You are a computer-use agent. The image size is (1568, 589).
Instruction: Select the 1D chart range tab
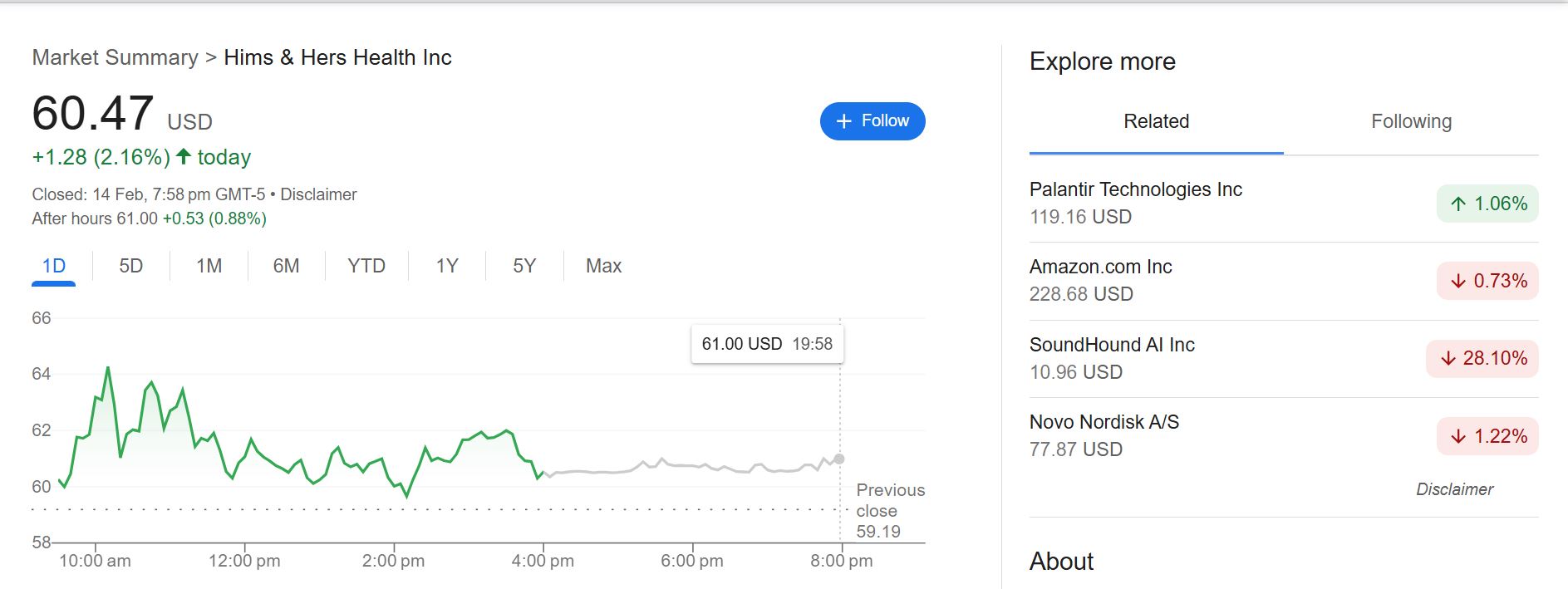[x=54, y=266]
